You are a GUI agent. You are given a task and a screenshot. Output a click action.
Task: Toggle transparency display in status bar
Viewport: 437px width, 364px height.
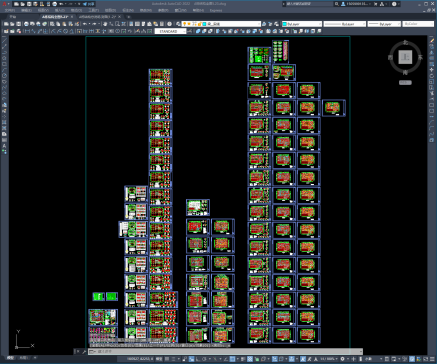click(250, 359)
